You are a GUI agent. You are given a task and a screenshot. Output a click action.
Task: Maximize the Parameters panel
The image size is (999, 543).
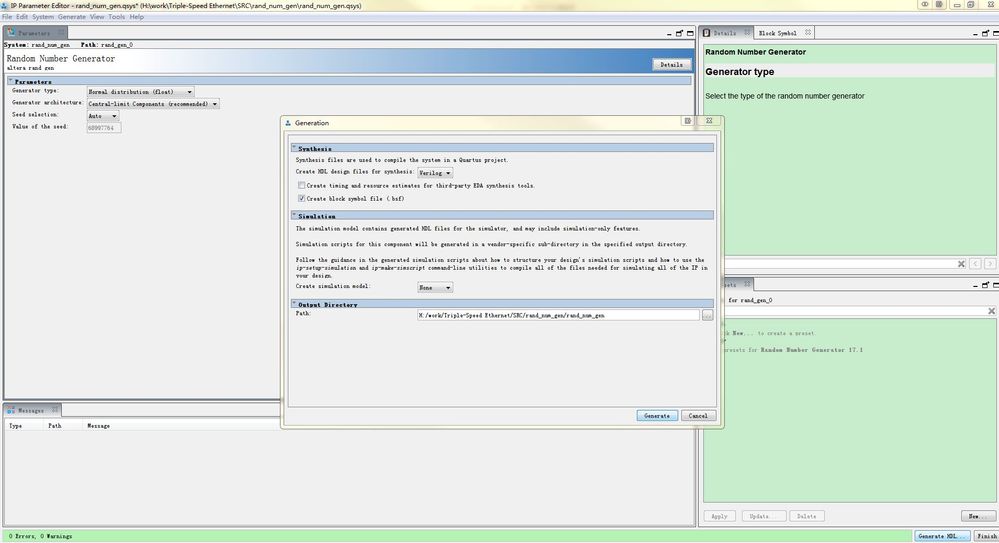690,34
